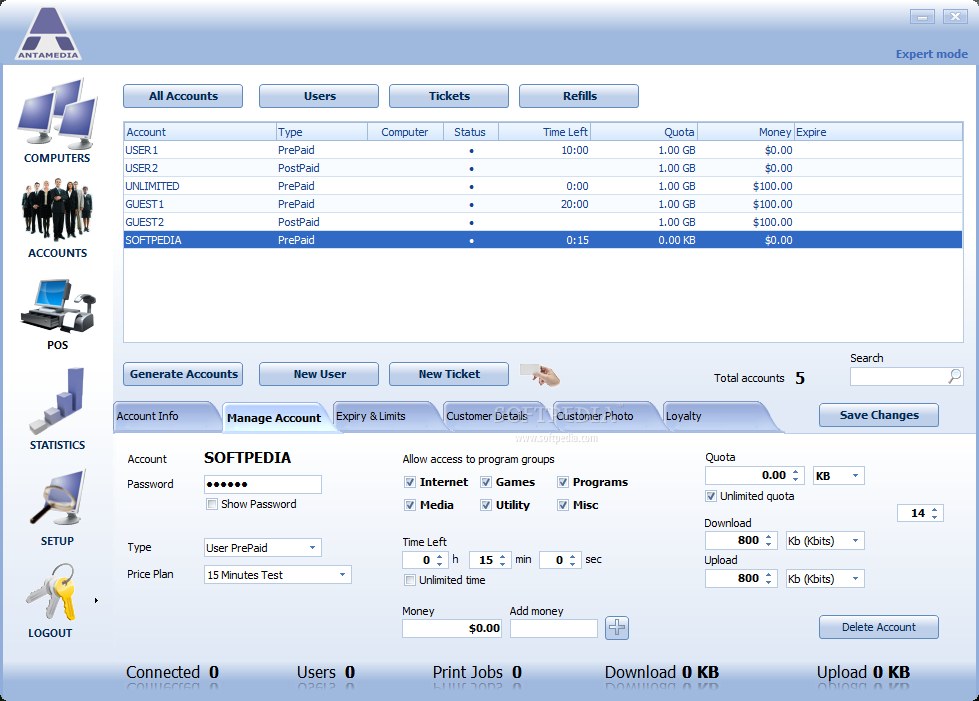The width and height of the screenshot is (979, 701).
Task: Open the Statistics bar chart icon
Action: 57,401
